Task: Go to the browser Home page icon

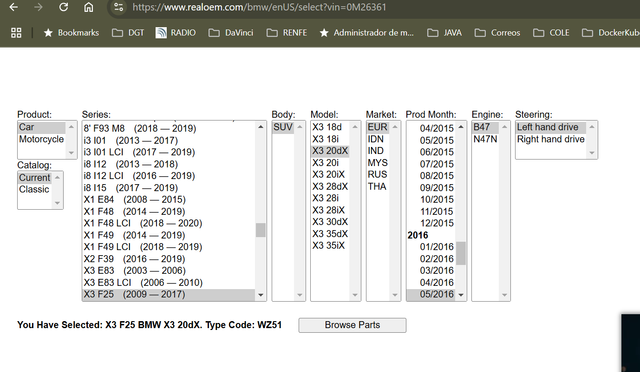Action: point(89,7)
